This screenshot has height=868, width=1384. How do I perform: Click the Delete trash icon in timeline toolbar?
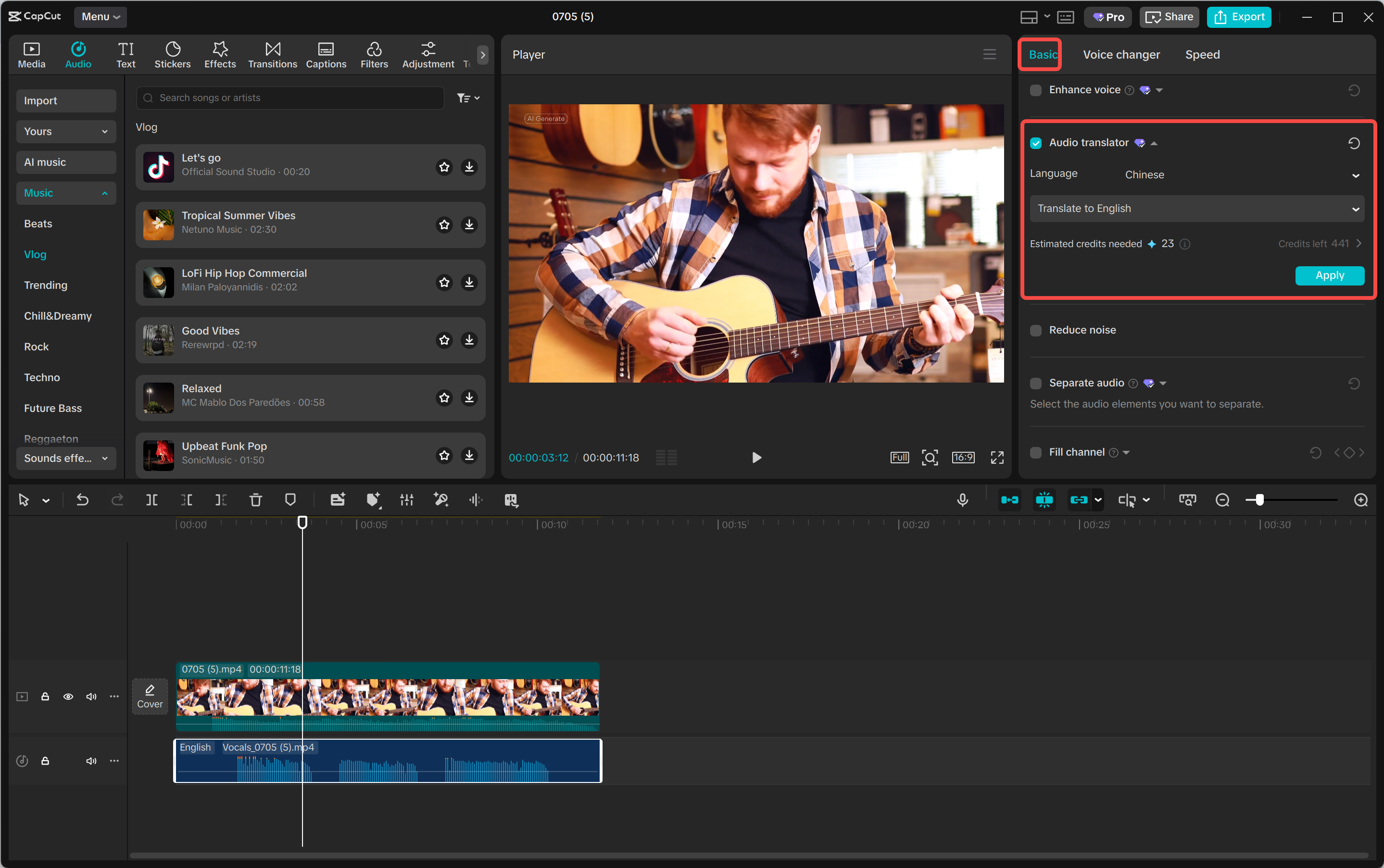255,500
